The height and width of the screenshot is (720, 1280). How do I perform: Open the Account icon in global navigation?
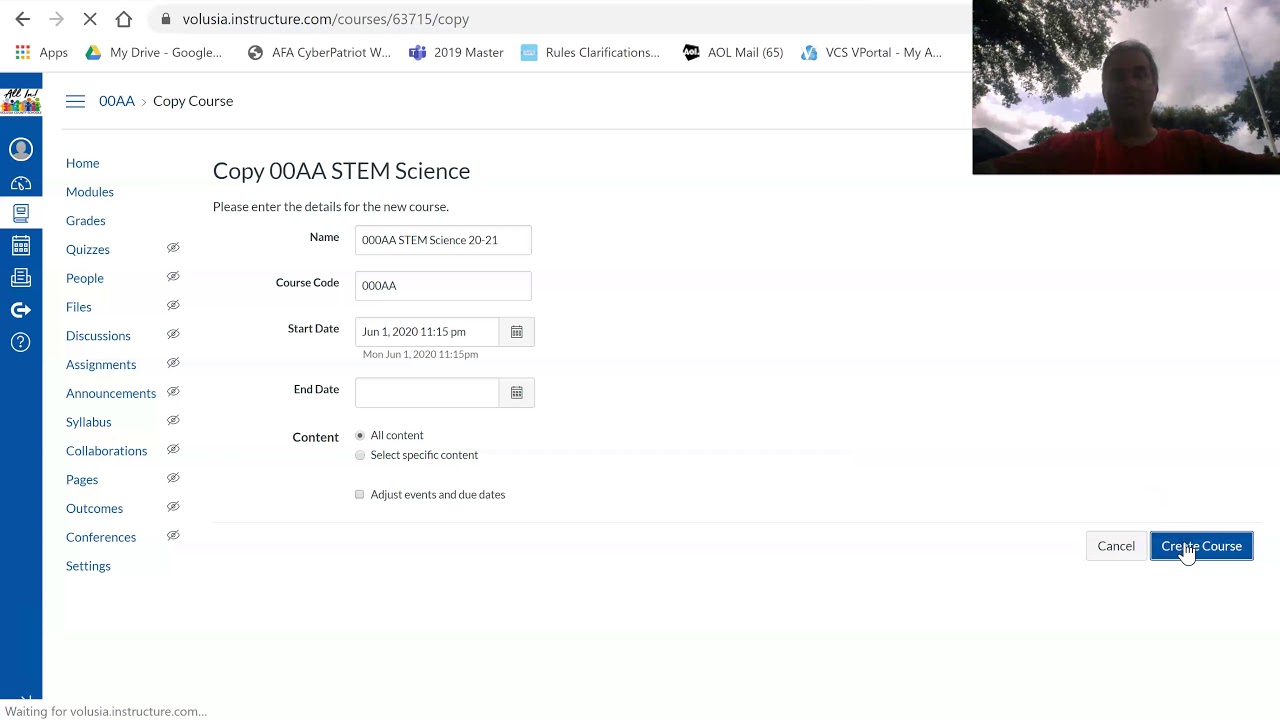tap(21, 150)
